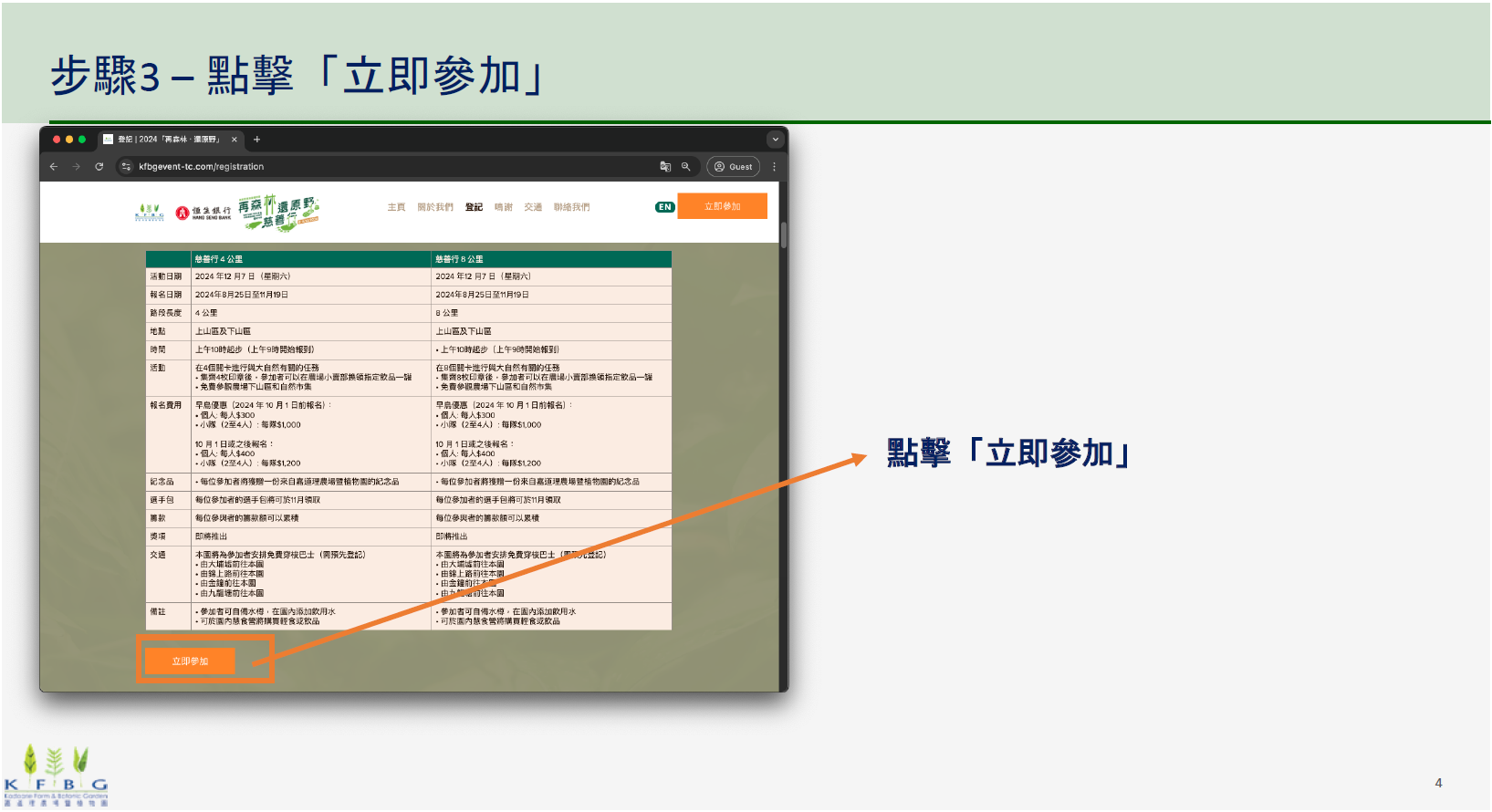
Task: Open the zoom magnifier icon in address bar
Action: (x=685, y=167)
